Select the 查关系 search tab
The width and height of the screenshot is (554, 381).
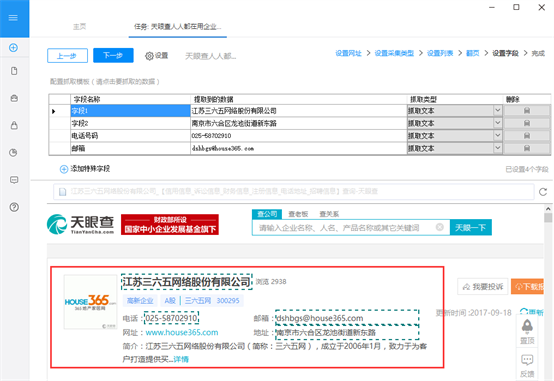click(329, 214)
